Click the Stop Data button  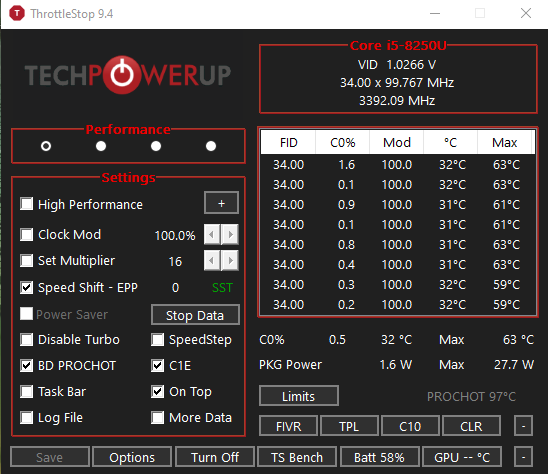[x=195, y=315]
